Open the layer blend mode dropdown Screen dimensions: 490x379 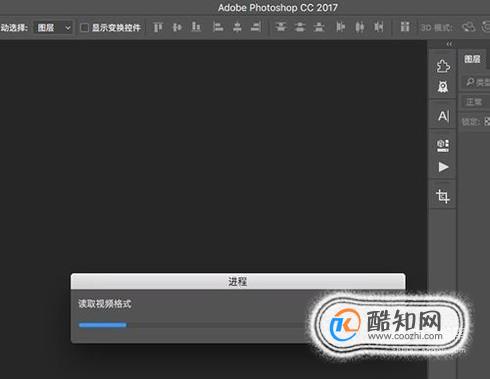476,102
